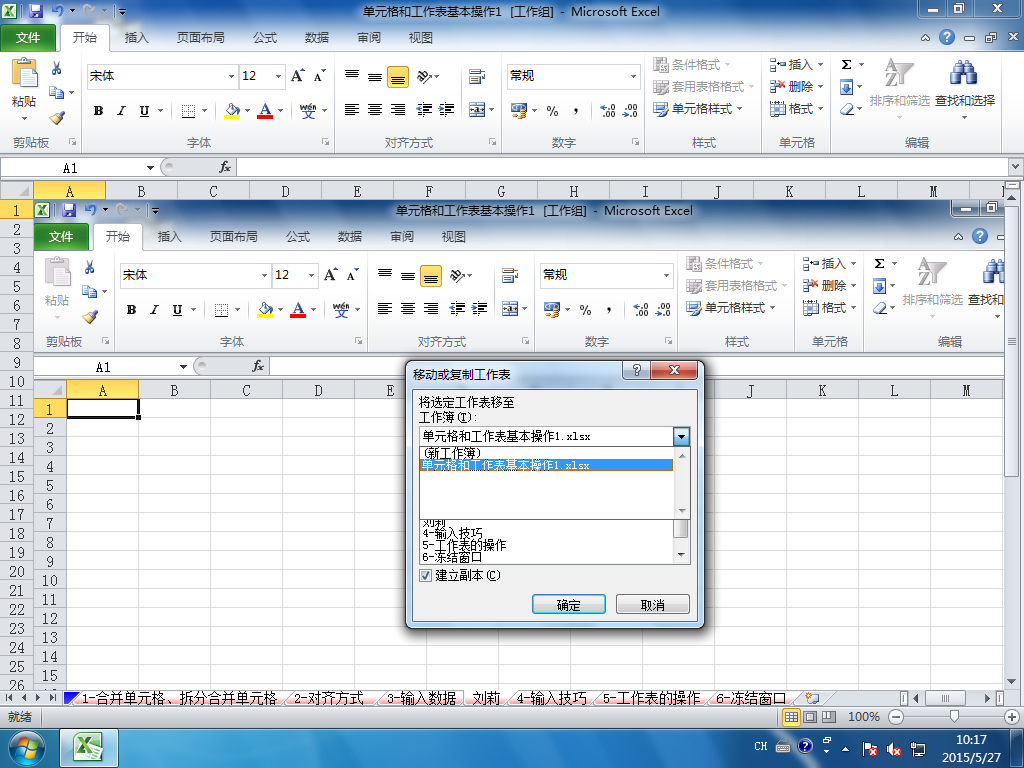Click Shrink Font icon in outer window ribbon

click(319, 76)
